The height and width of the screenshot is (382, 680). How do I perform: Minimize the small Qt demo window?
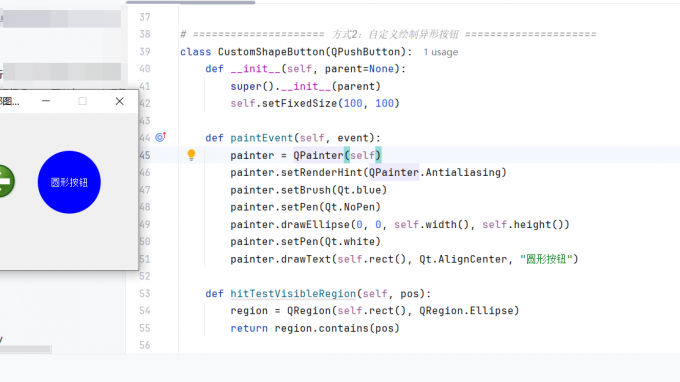[x=46, y=101]
